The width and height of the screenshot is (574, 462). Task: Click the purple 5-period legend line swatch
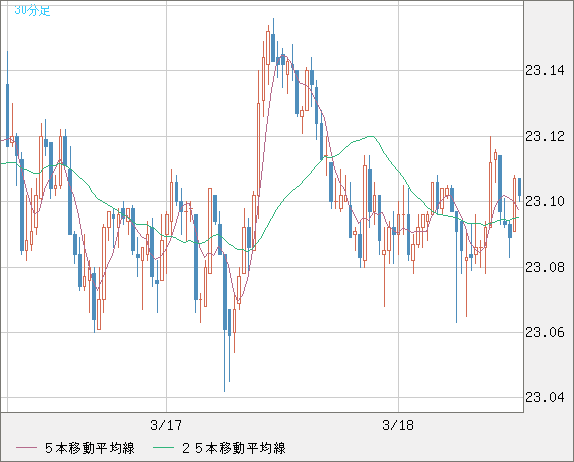[26, 448]
